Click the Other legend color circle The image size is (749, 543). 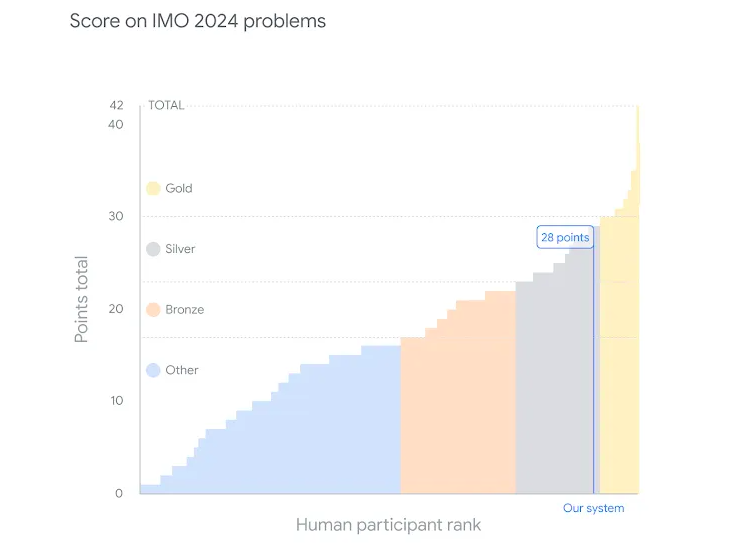(x=153, y=370)
